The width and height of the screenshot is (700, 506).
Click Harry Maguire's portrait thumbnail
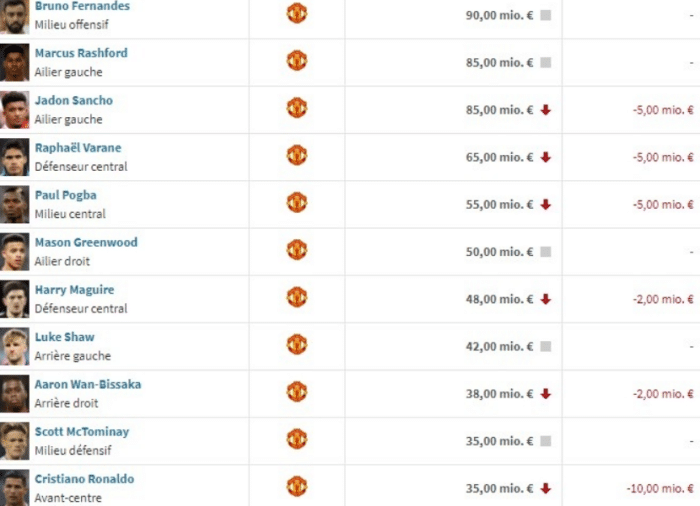14,298
